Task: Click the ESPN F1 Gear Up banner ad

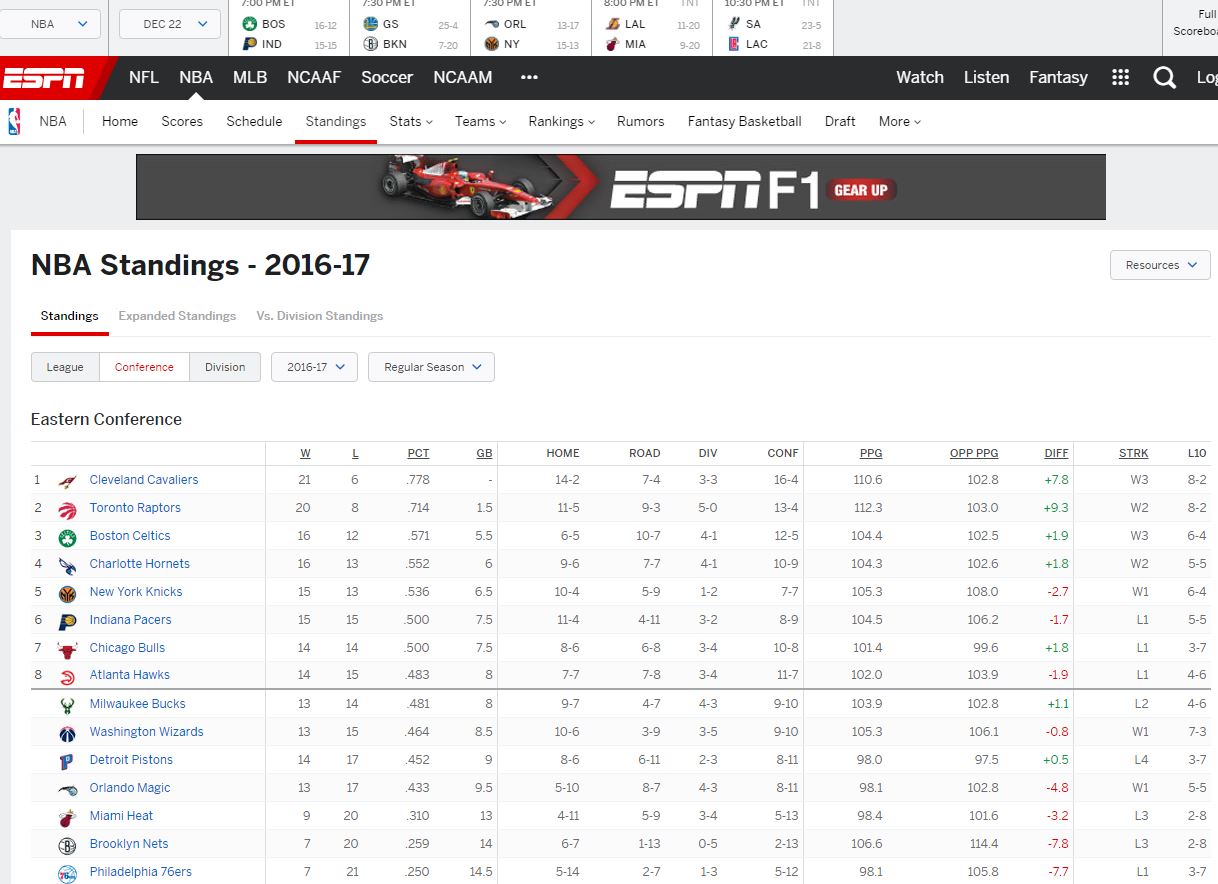Action: 621,187
